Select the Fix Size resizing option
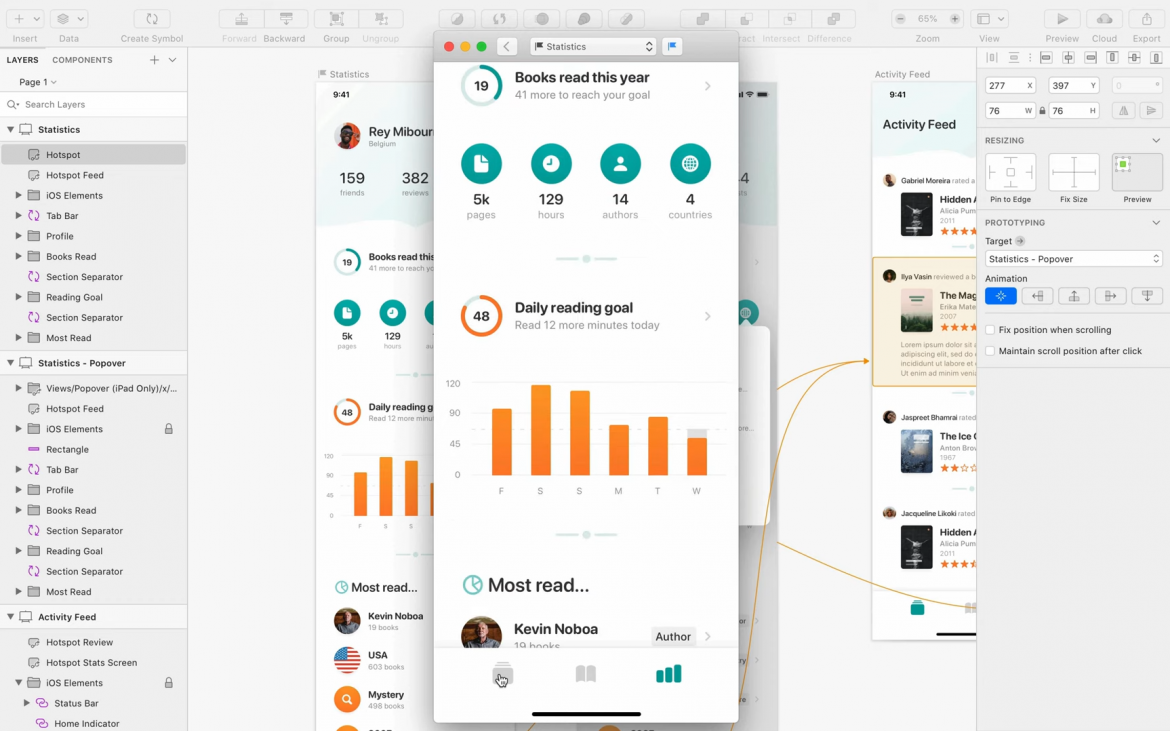Screen dimensions: 1170x731 tap(1073, 172)
